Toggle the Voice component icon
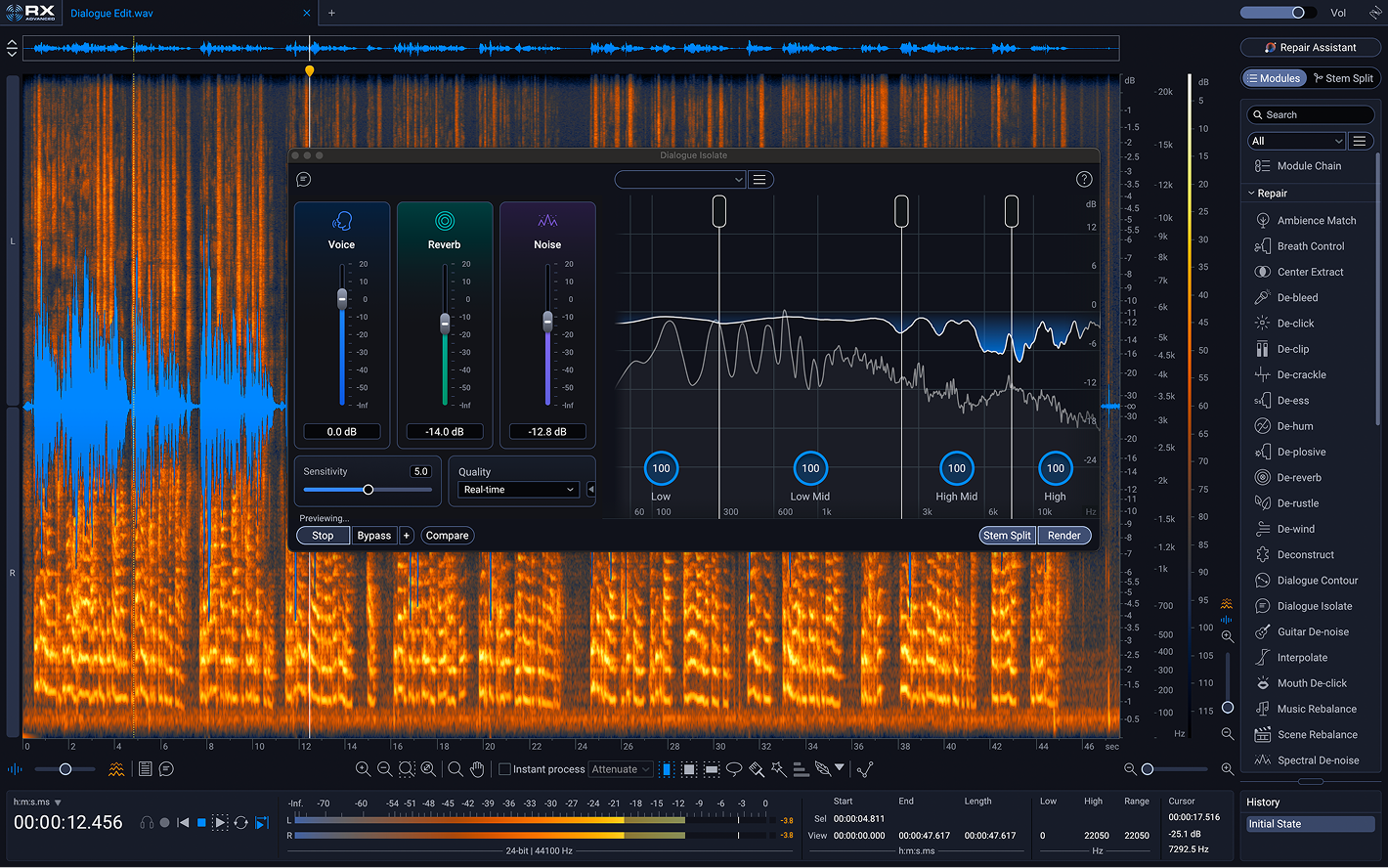This screenshot has height=868, width=1388. (342, 221)
